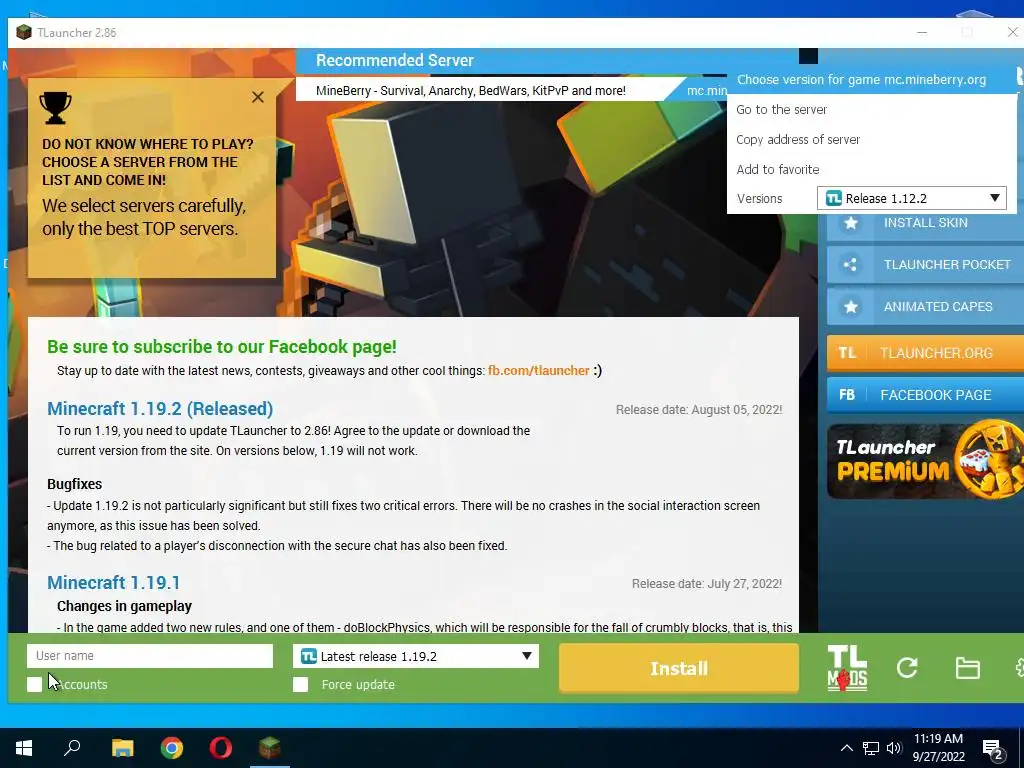Click the volume speaker tray icon
This screenshot has width=1024, height=768.
(x=894, y=748)
